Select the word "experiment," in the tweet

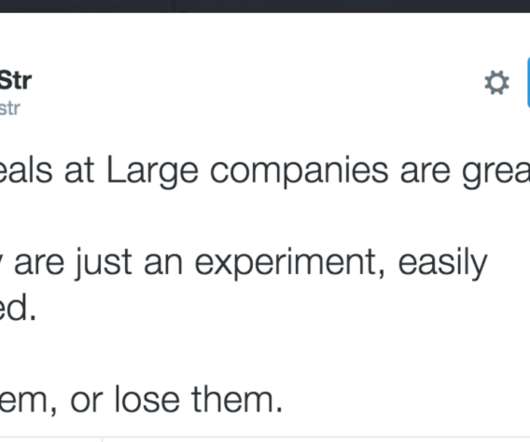click(x=290, y=264)
